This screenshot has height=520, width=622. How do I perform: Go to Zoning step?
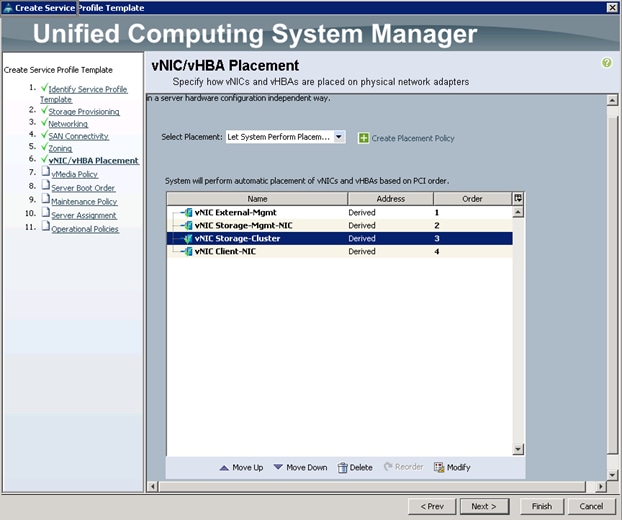point(60,148)
